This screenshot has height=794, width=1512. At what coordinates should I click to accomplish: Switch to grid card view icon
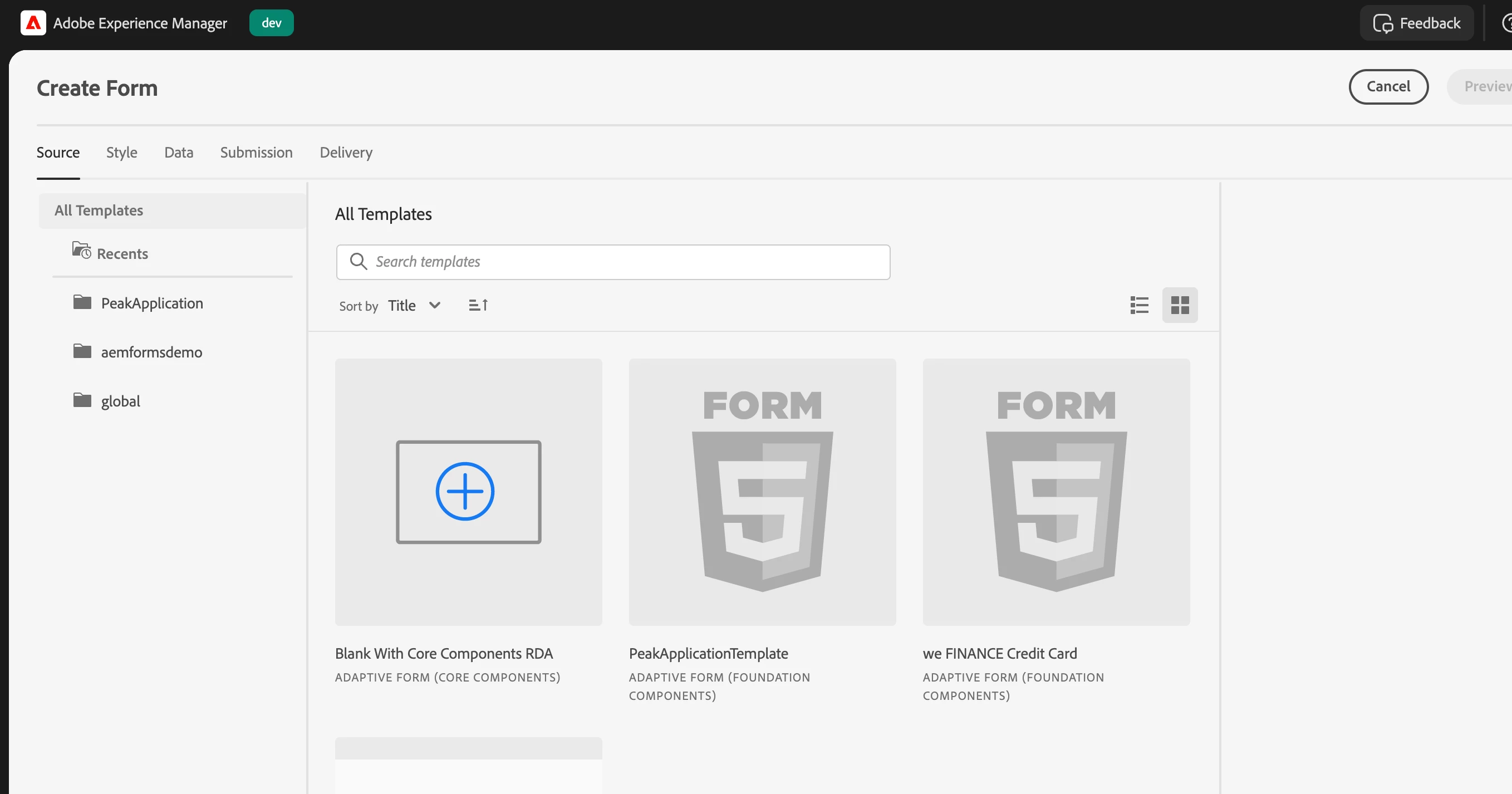[x=1179, y=305]
